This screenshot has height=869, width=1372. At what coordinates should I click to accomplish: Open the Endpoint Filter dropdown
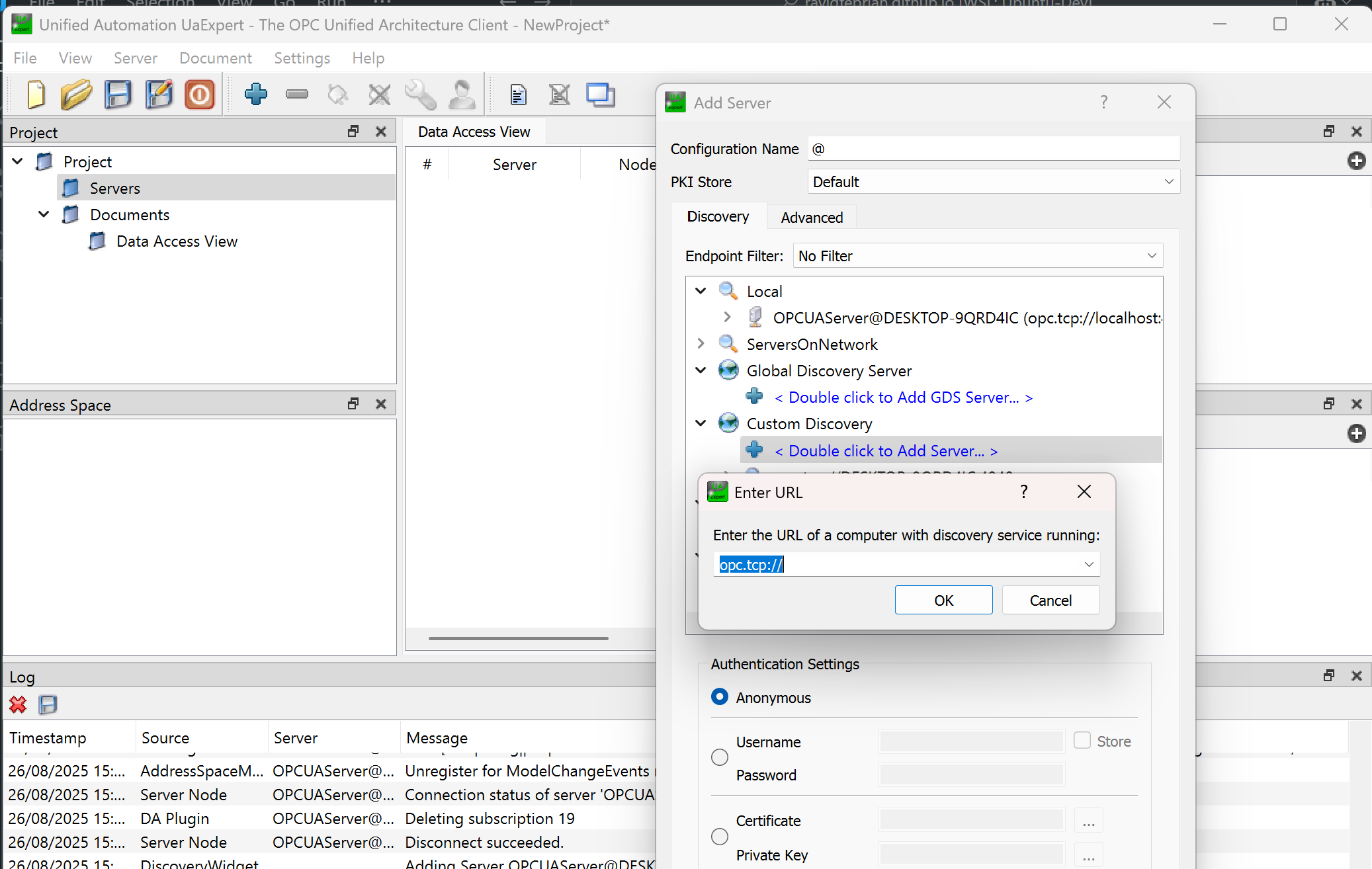(x=977, y=256)
